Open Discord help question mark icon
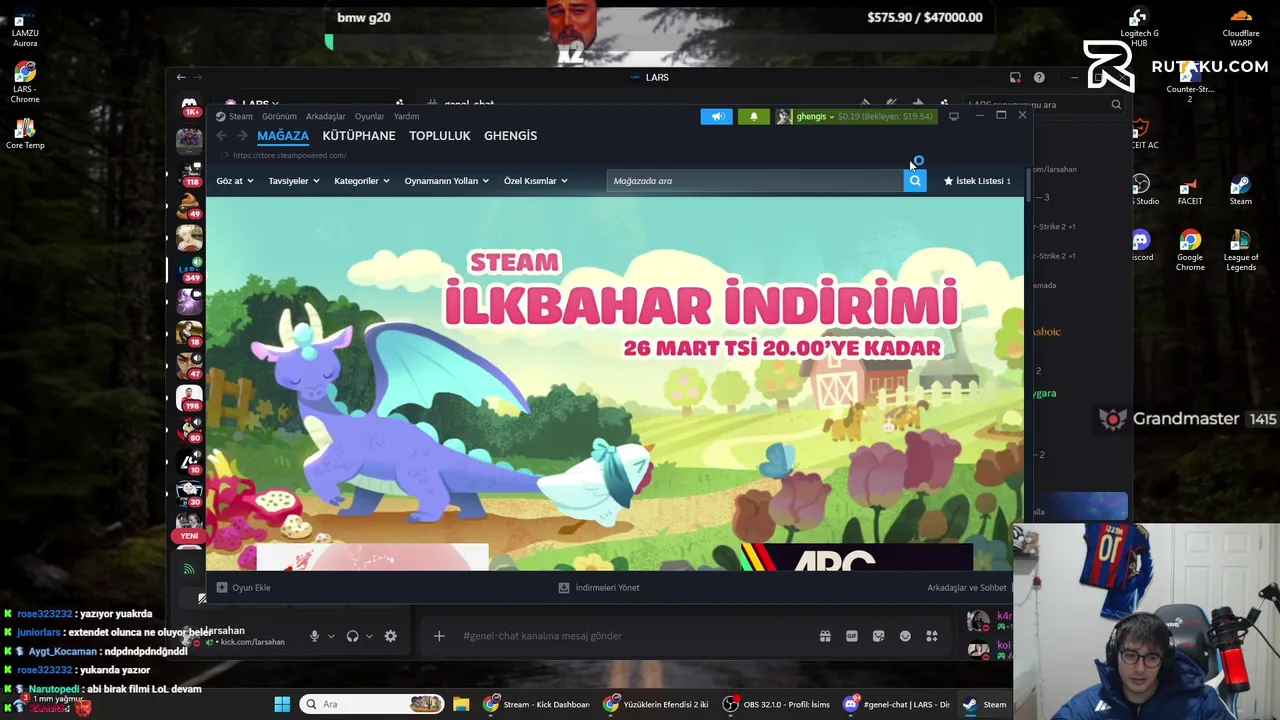 point(1039,77)
